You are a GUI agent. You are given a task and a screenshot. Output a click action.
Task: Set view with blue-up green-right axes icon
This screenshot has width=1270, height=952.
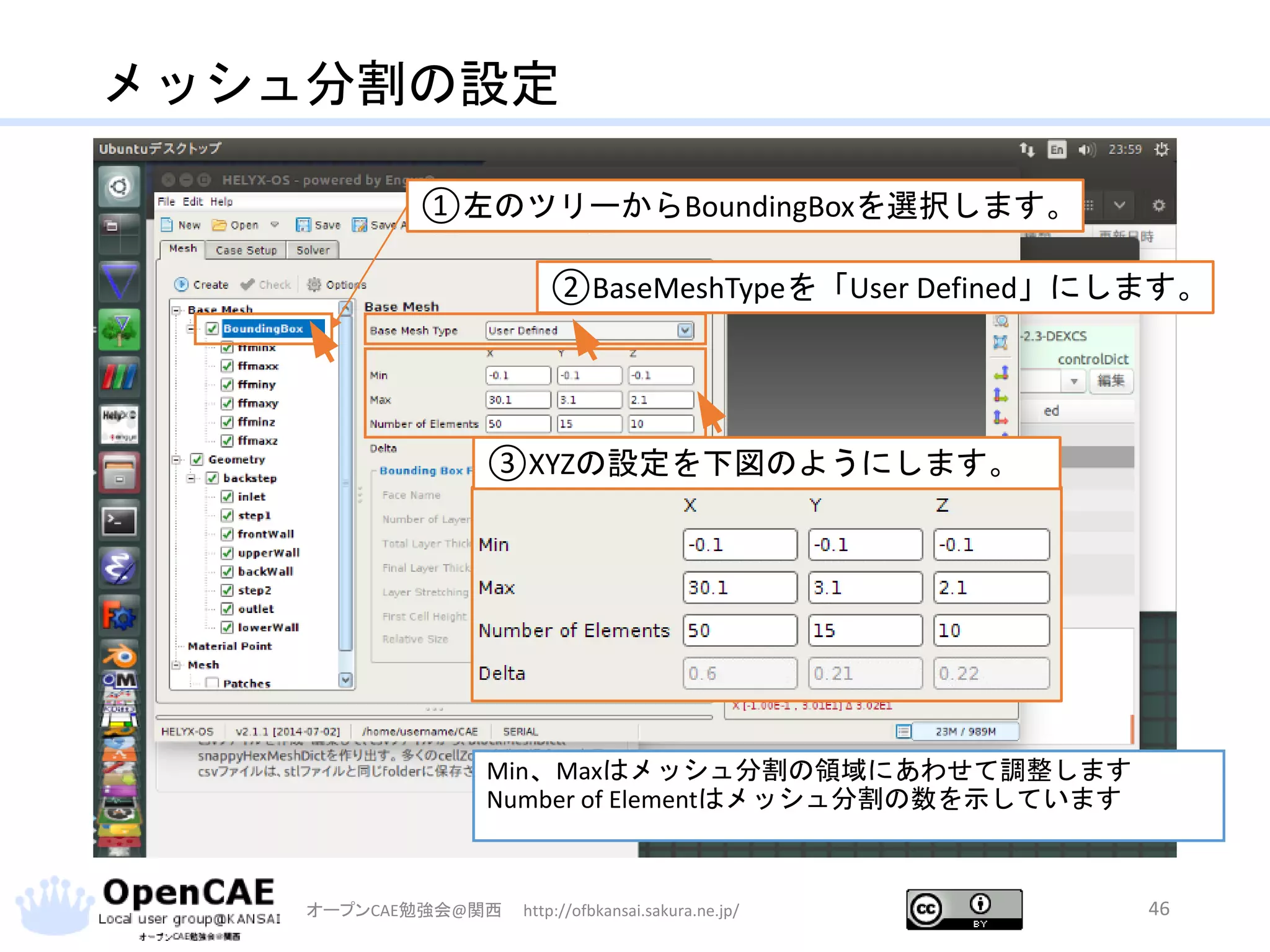1001,395
